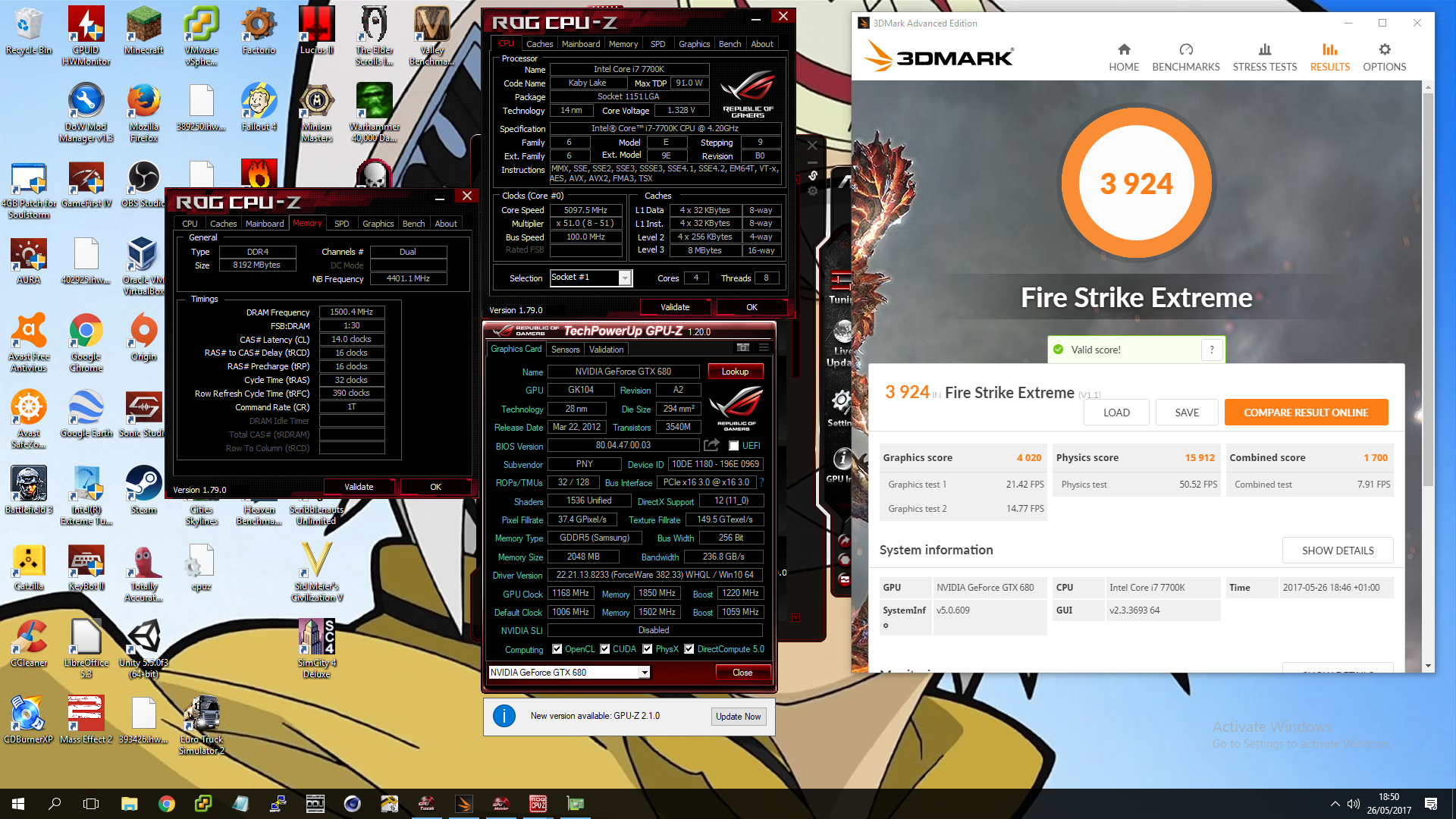Click the 3DMark scrollbar down arrow

pos(1428,666)
